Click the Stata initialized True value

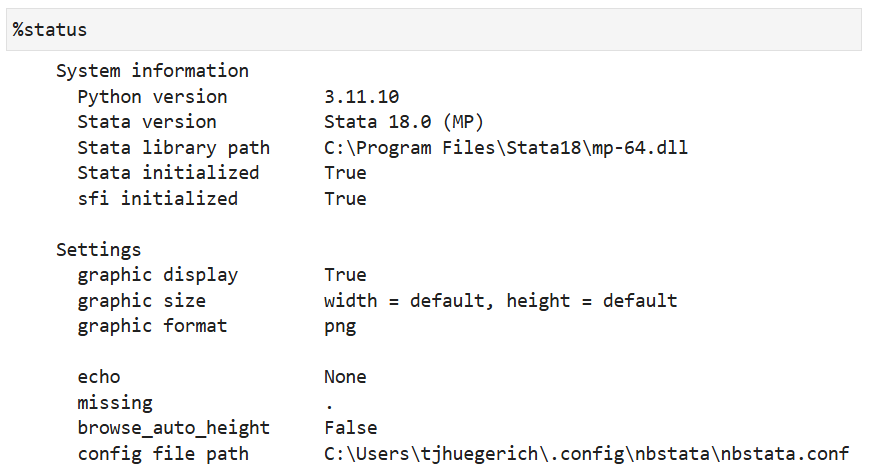tap(345, 173)
